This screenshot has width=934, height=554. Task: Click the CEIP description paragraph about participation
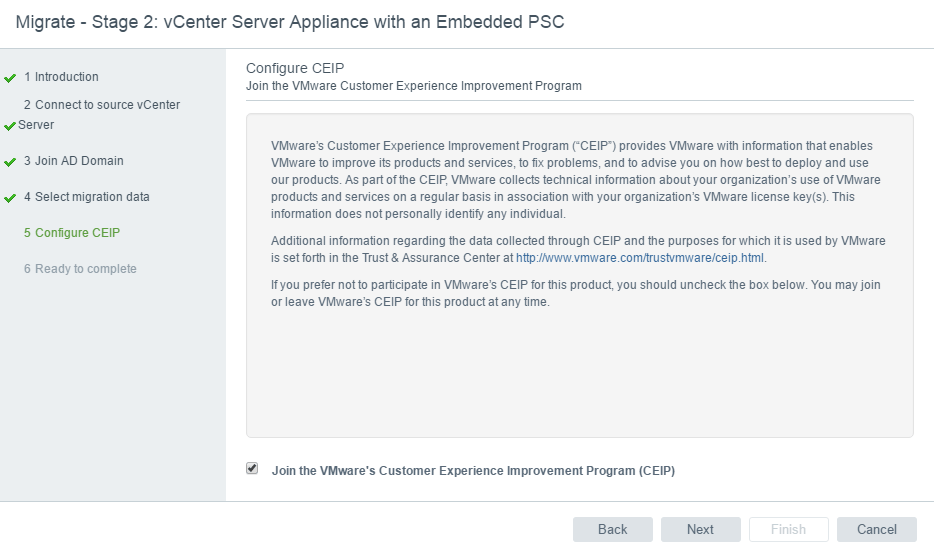[x=575, y=293]
